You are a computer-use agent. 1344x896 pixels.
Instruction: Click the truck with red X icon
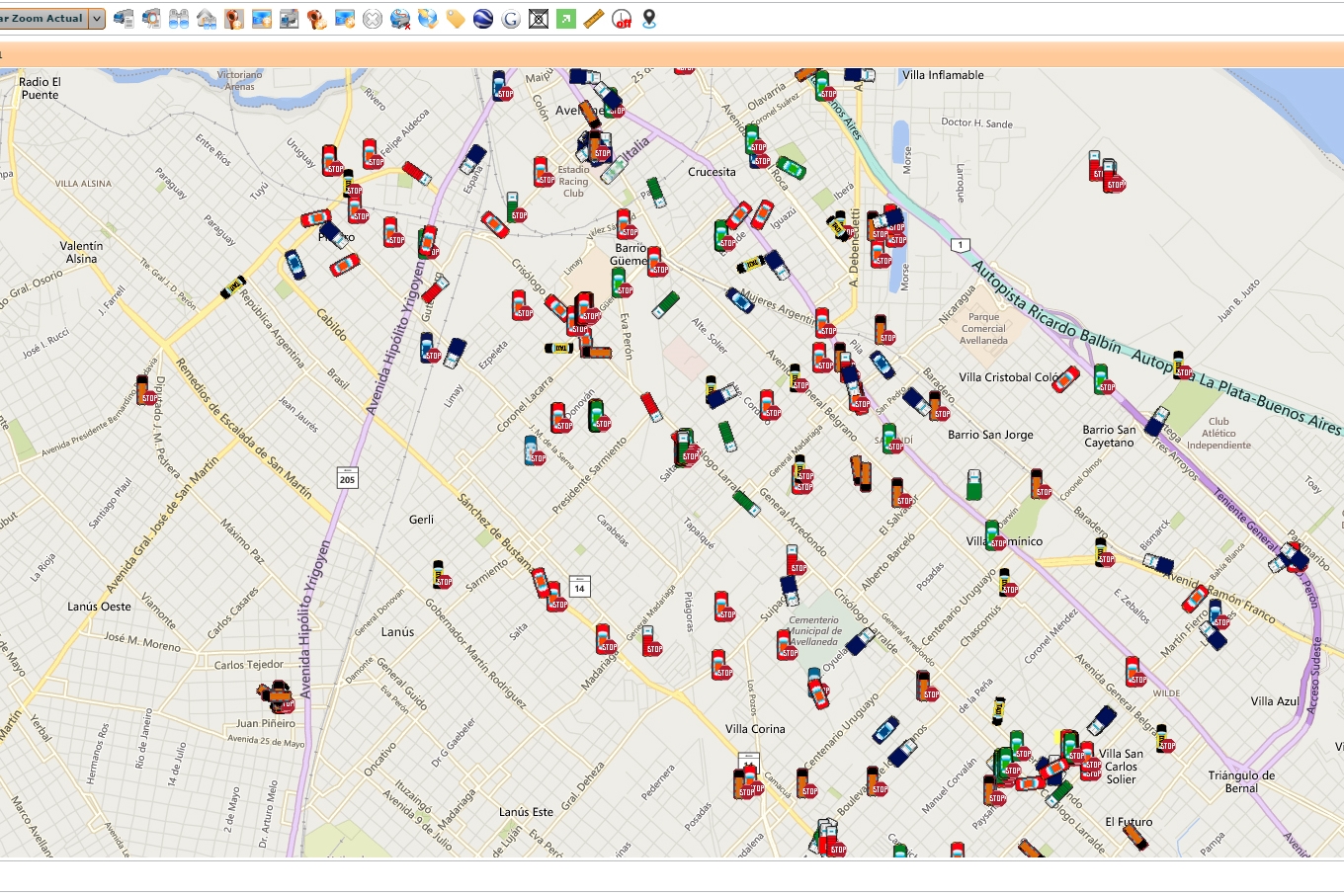click(x=400, y=19)
